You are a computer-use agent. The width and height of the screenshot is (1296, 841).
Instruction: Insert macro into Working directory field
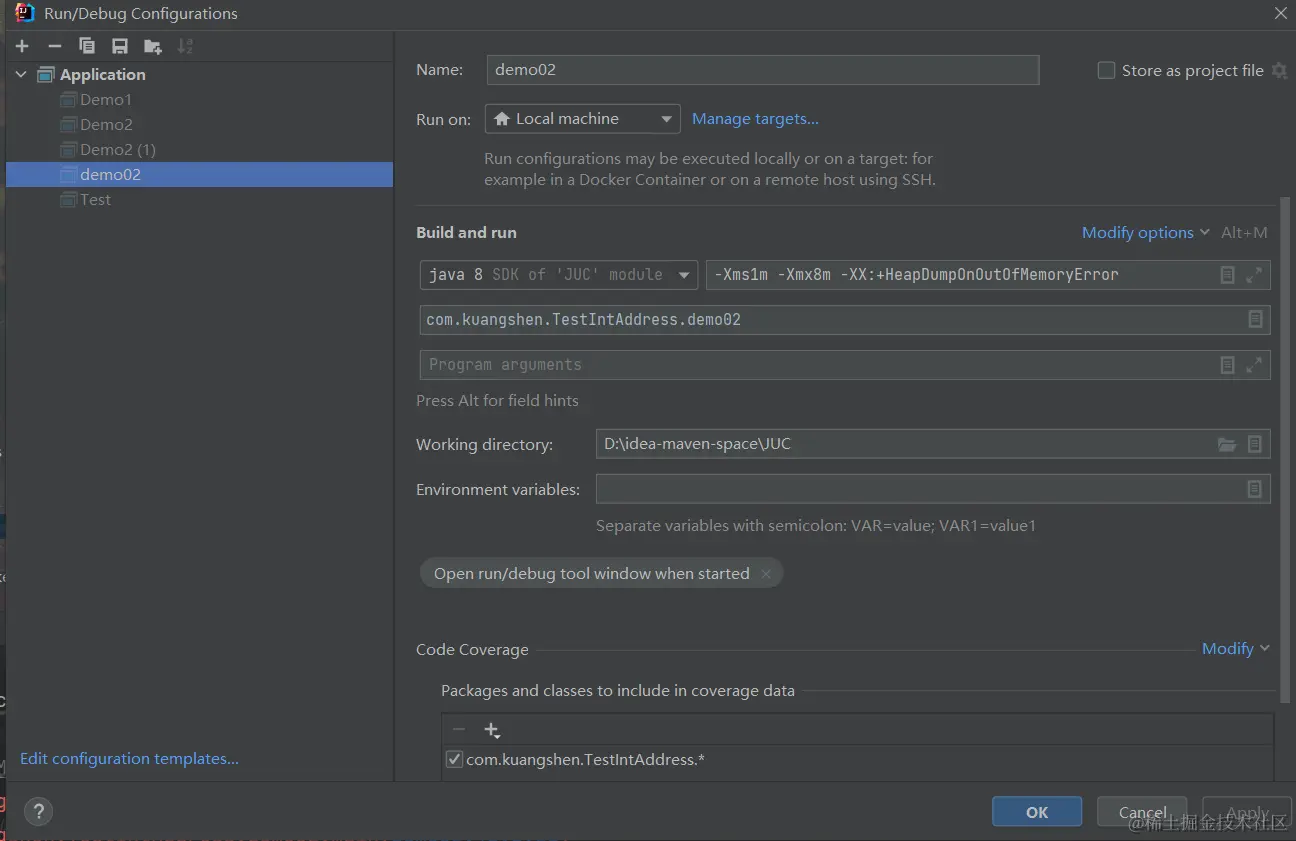pyautogui.click(x=1255, y=444)
